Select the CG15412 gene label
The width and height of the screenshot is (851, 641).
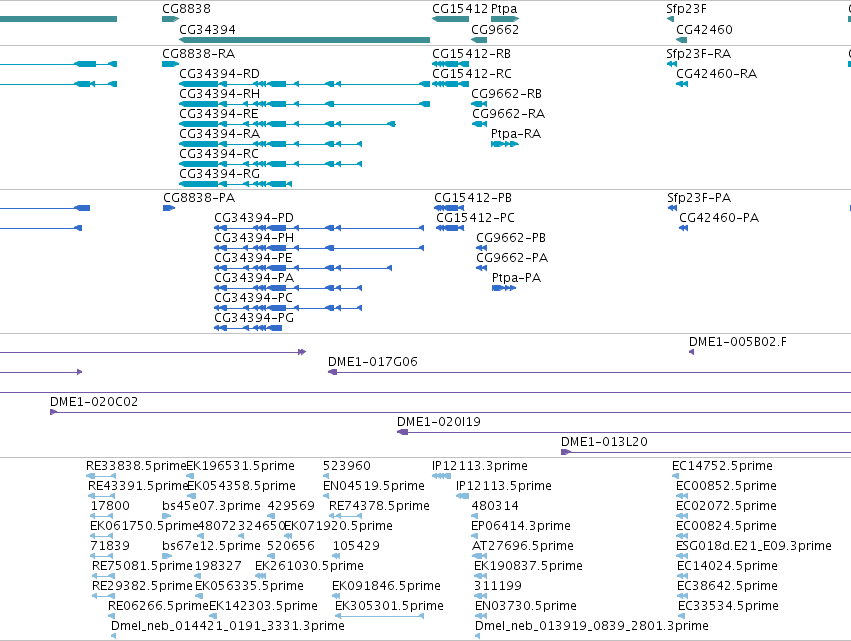click(x=460, y=9)
